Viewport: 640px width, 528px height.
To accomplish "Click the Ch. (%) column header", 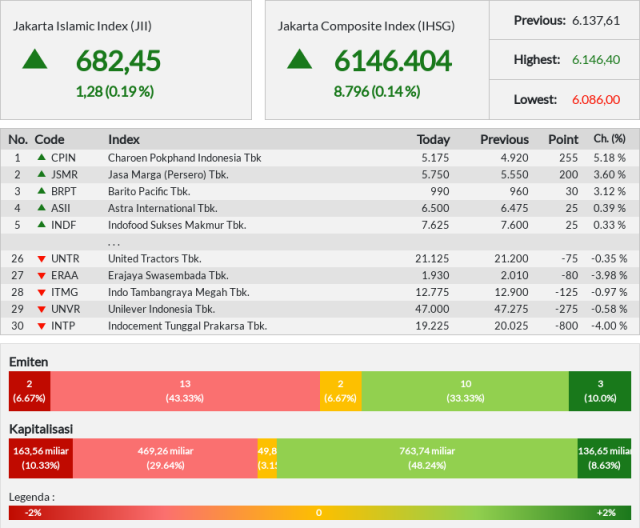I will coord(609,139).
